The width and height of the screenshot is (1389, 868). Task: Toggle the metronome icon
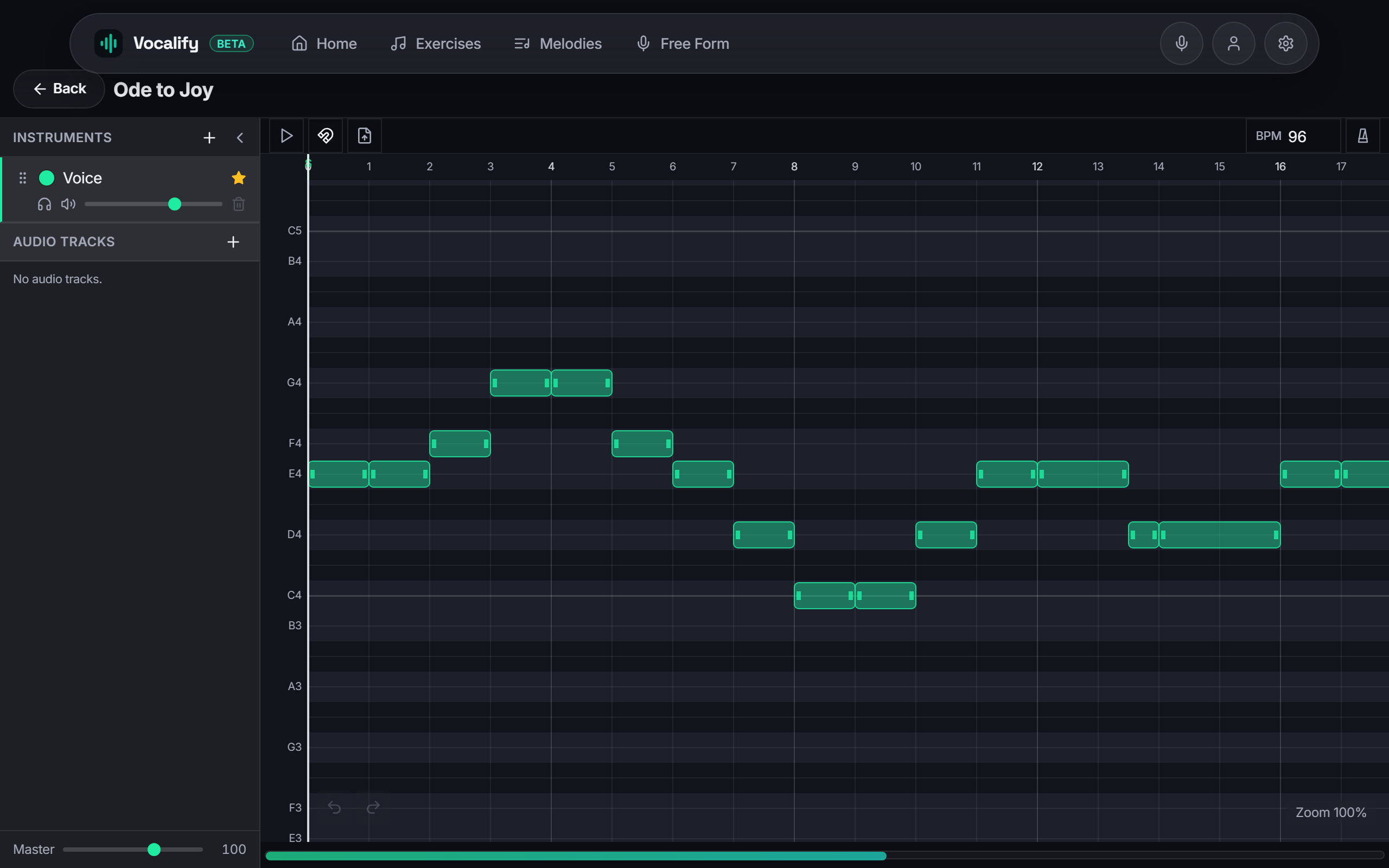[1362, 136]
